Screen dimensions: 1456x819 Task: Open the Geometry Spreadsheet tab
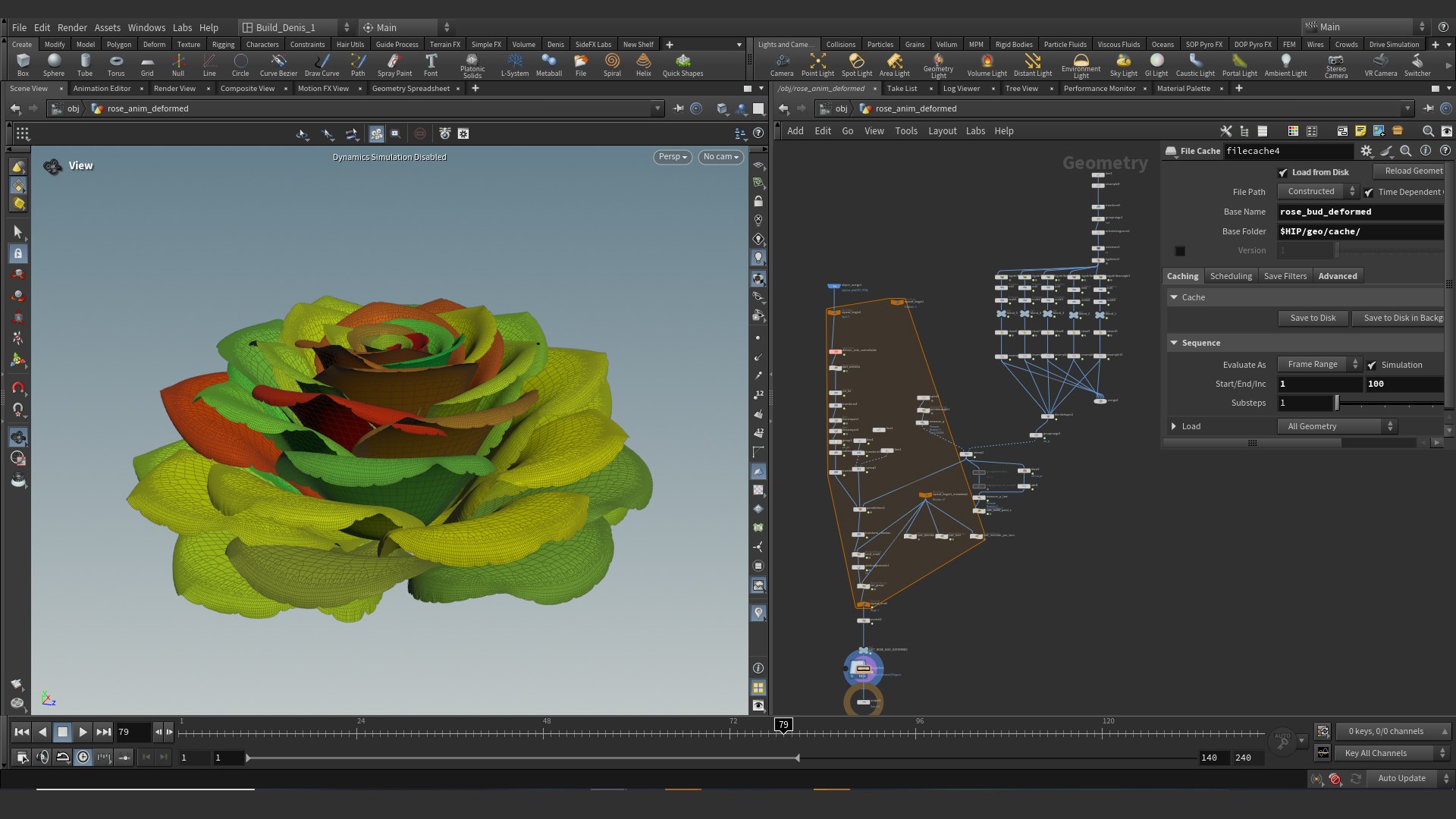pyautogui.click(x=411, y=89)
